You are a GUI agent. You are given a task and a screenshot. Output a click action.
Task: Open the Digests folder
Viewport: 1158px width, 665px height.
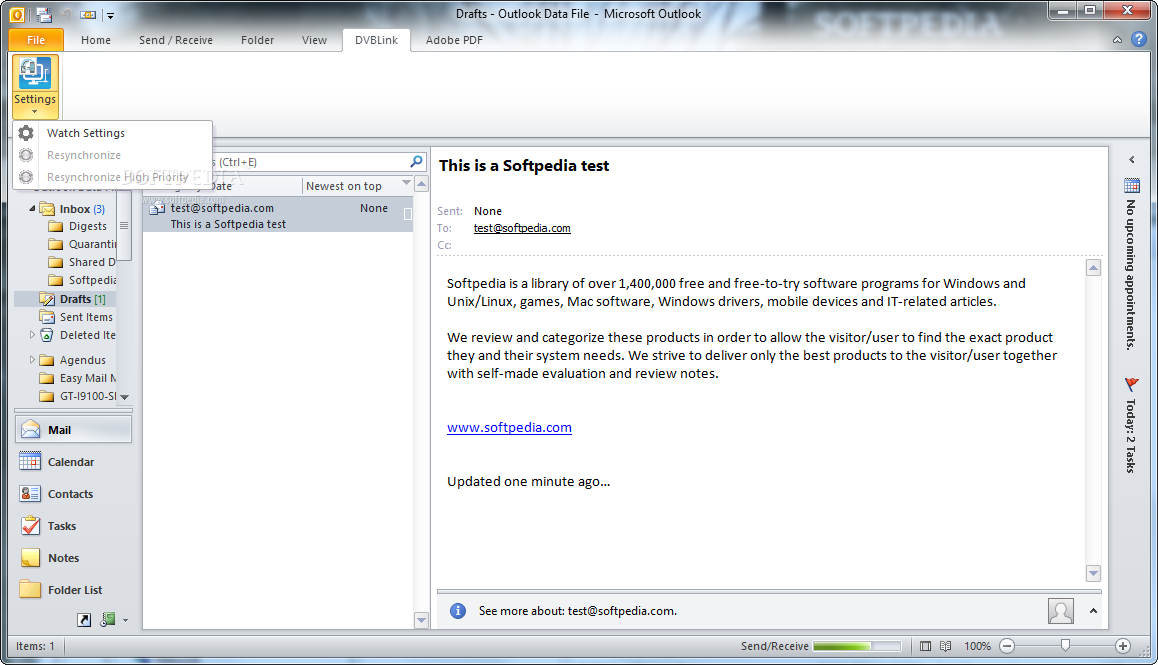click(88, 226)
